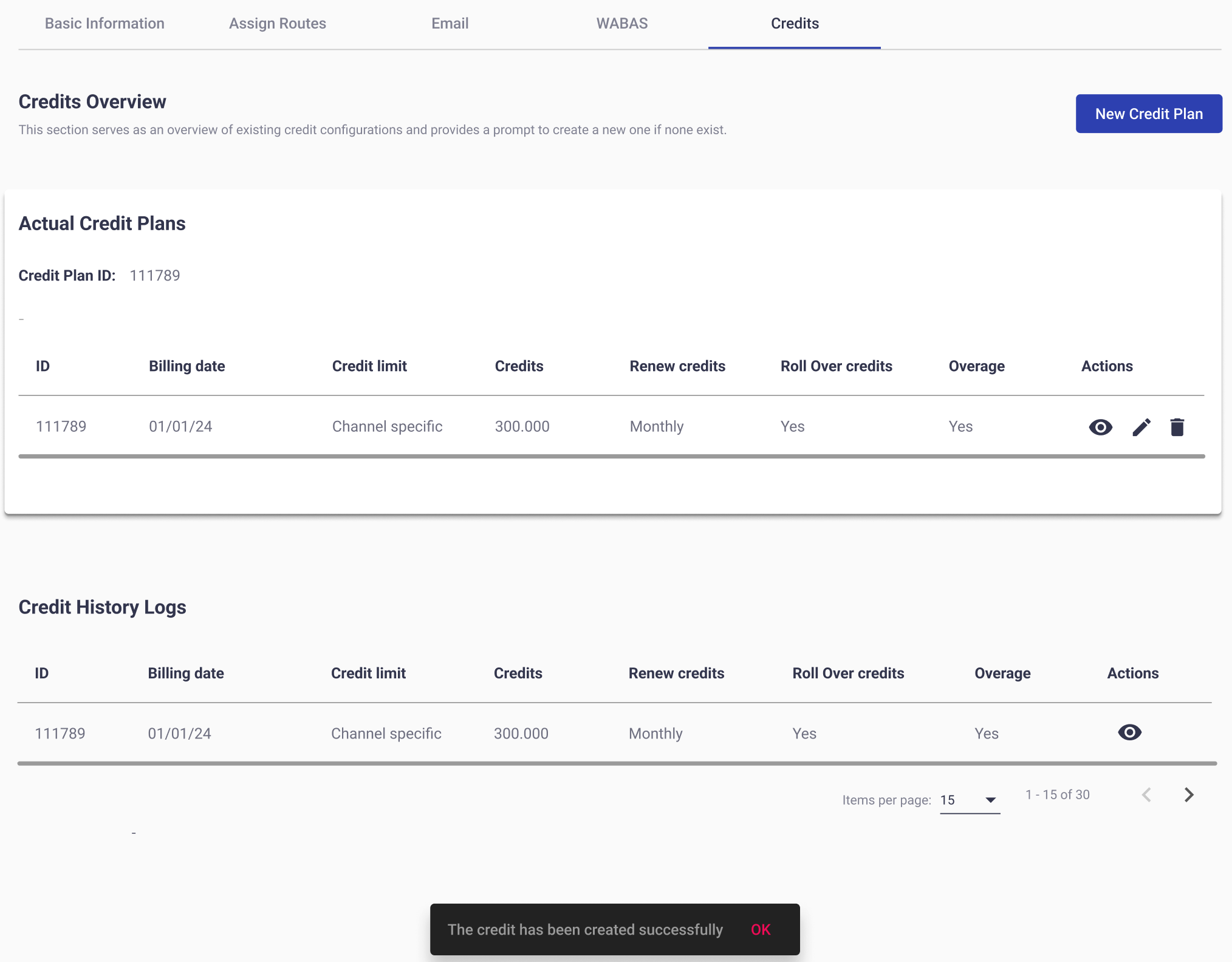This screenshot has width=1232, height=962.
Task: Click the 01/01/24 billing date in Actual Credit Plans
Action: point(180,426)
